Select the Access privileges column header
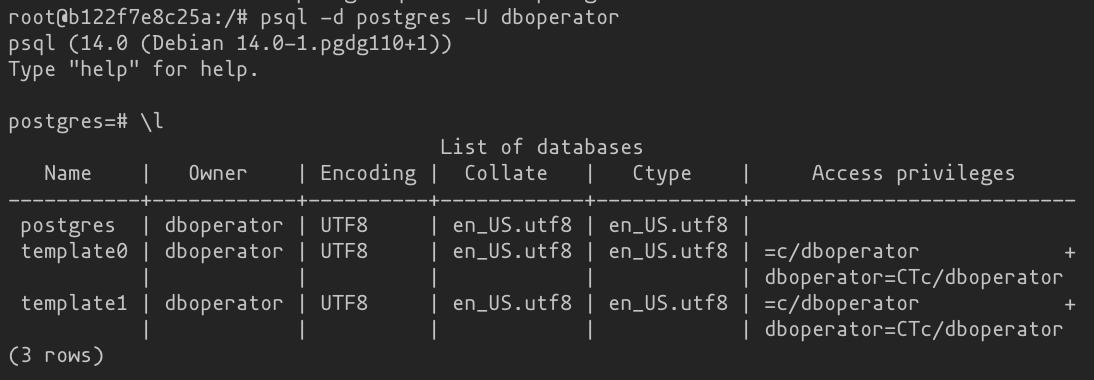1094x380 pixels. tap(913, 174)
